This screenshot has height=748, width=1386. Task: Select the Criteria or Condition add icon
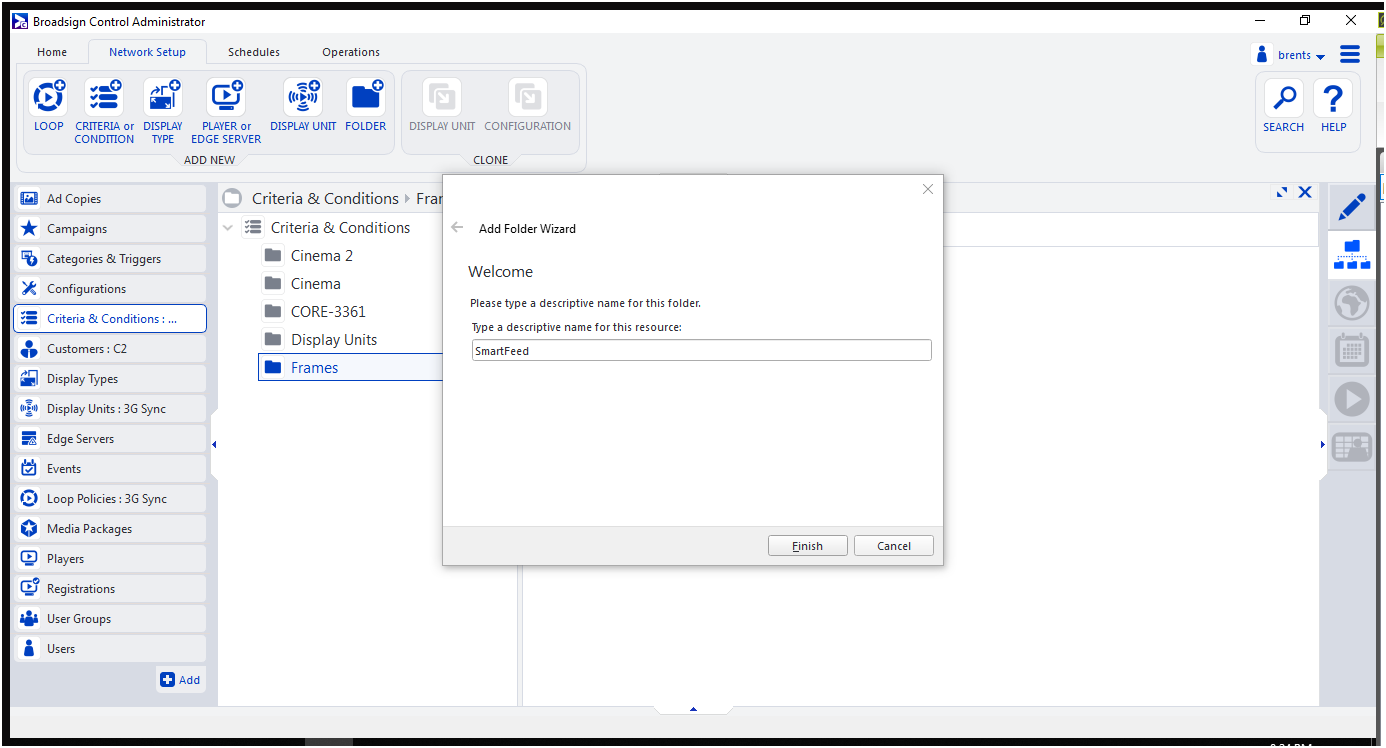pyautogui.click(x=104, y=98)
